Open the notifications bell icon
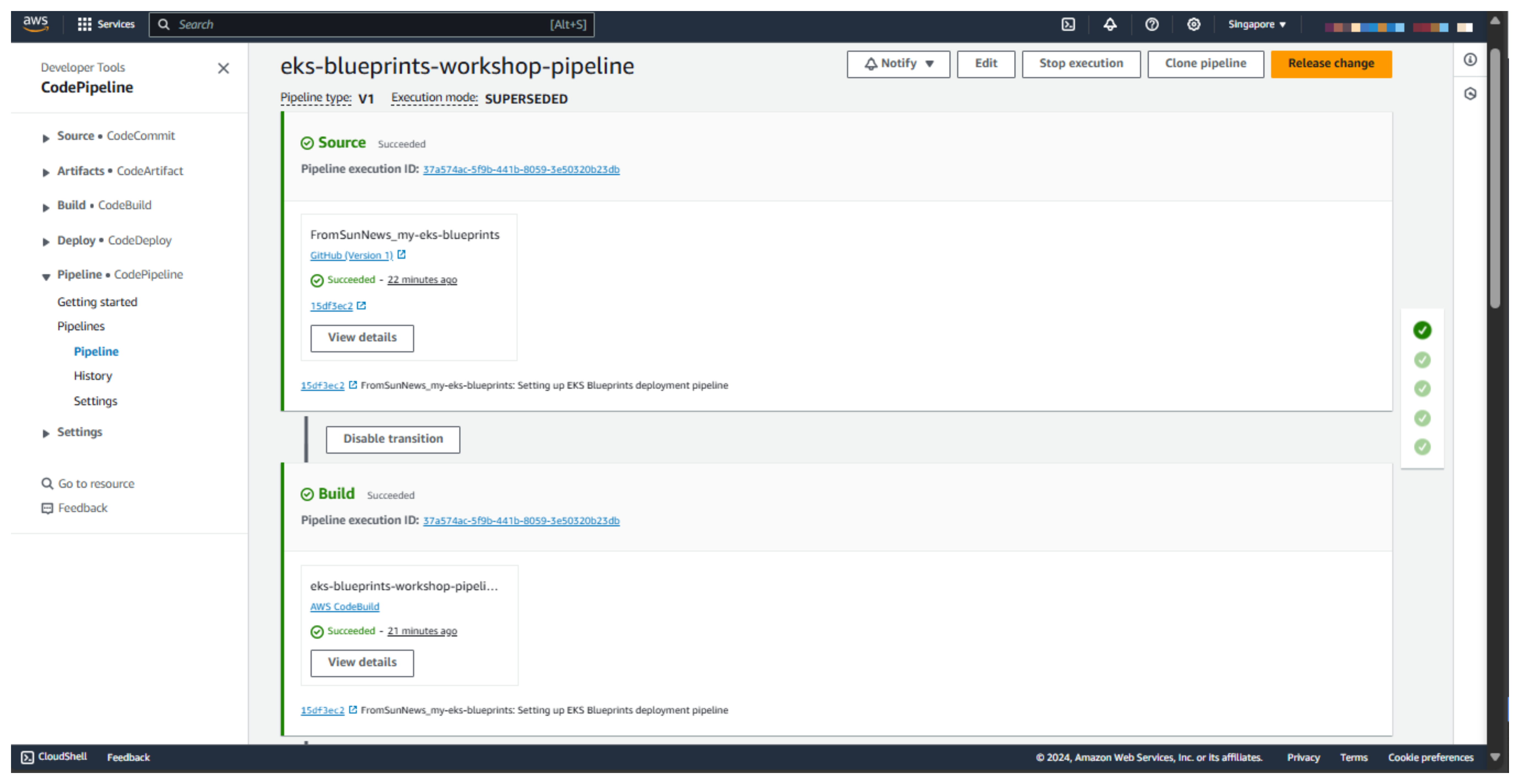 point(1110,24)
